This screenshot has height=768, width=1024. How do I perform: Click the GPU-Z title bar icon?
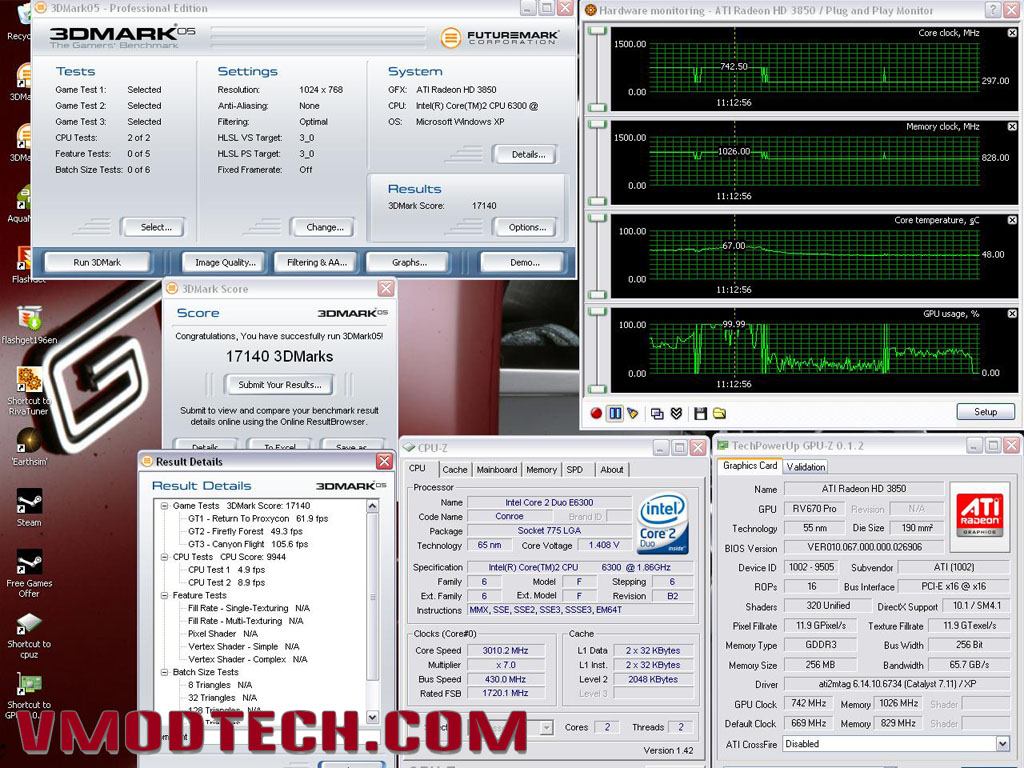pyautogui.click(x=722, y=445)
